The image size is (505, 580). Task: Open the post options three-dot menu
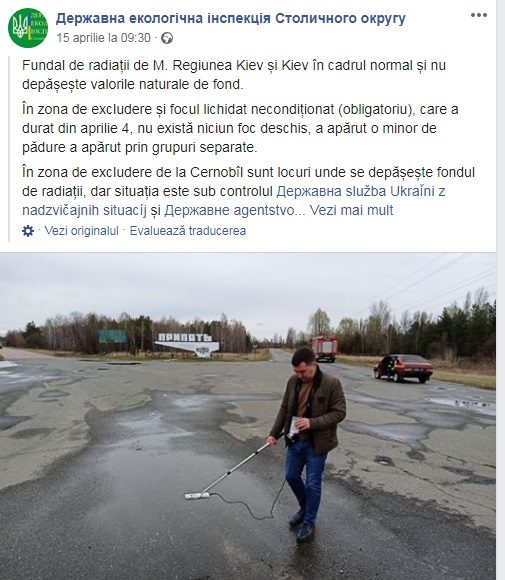[479, 15]
